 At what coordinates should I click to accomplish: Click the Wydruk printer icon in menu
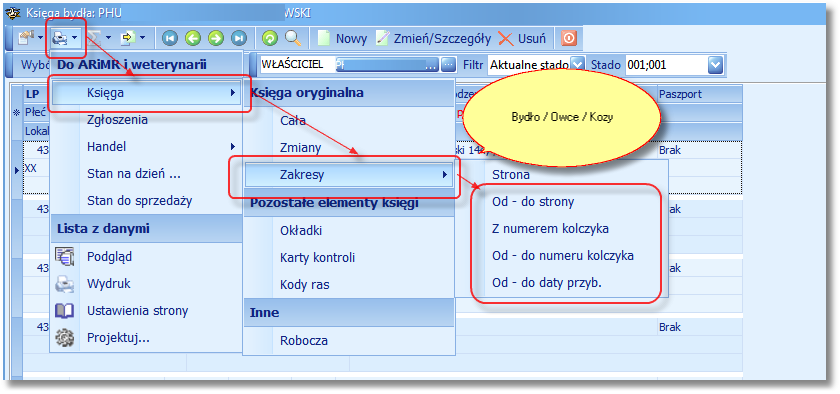coord(64,284)
